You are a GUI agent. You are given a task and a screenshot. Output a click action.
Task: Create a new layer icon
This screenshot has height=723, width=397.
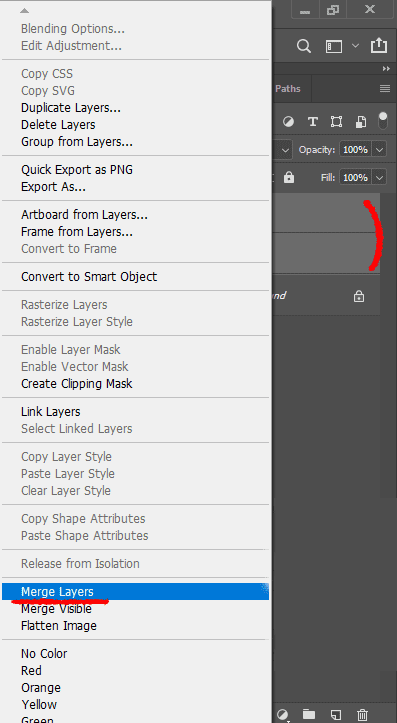tap(336, 715)
